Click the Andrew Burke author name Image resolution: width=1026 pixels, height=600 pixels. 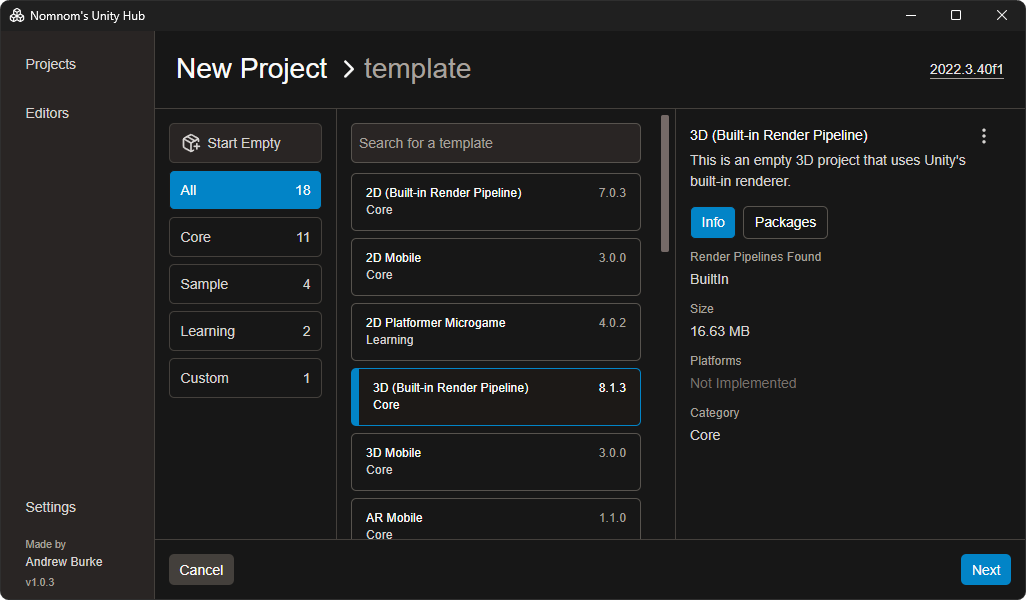[x=64, y=562]
